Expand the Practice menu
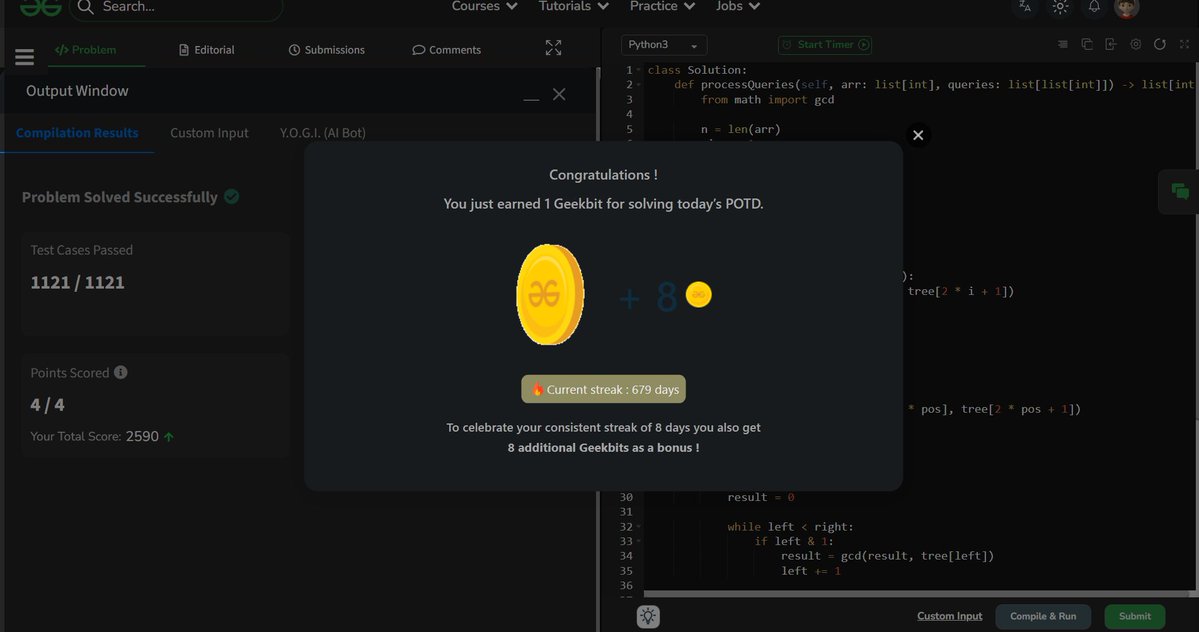Image resolution: width=1199 pixels, height=632 pixels. click(662, 6)
